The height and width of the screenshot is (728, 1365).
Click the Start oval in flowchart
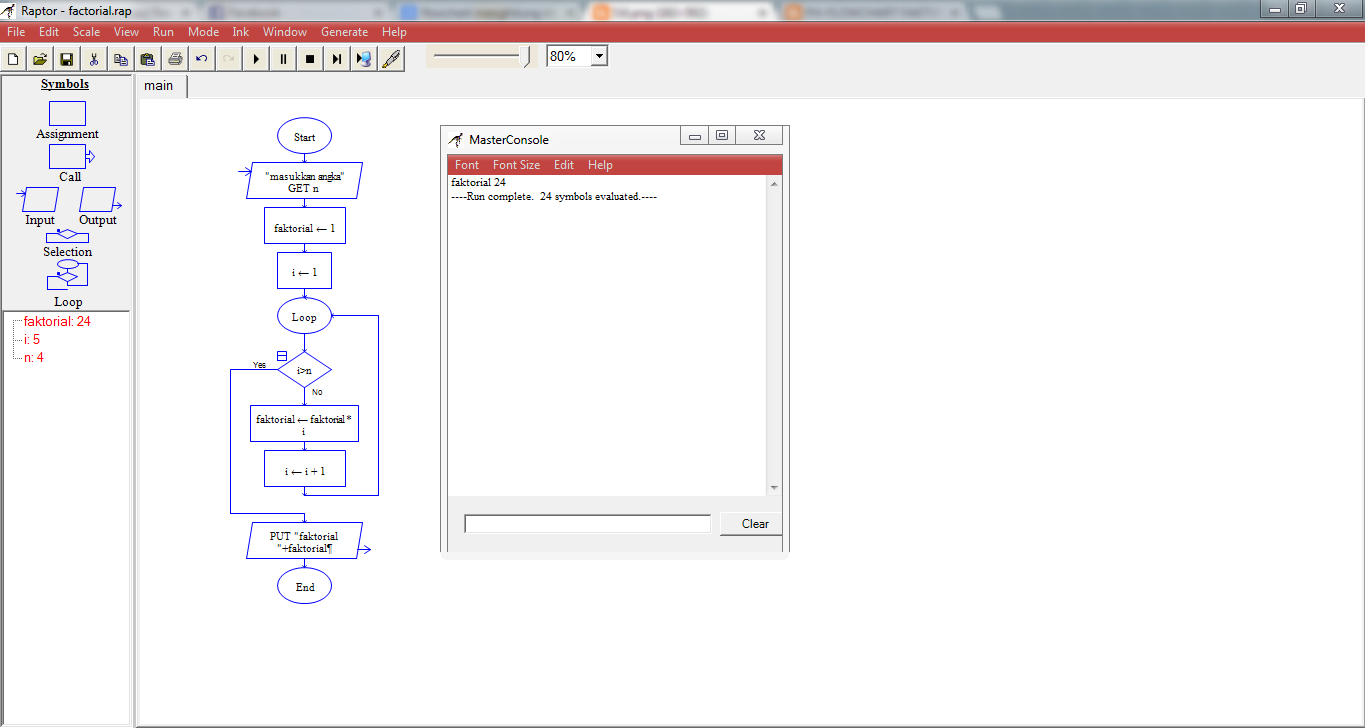pos(304,136)
